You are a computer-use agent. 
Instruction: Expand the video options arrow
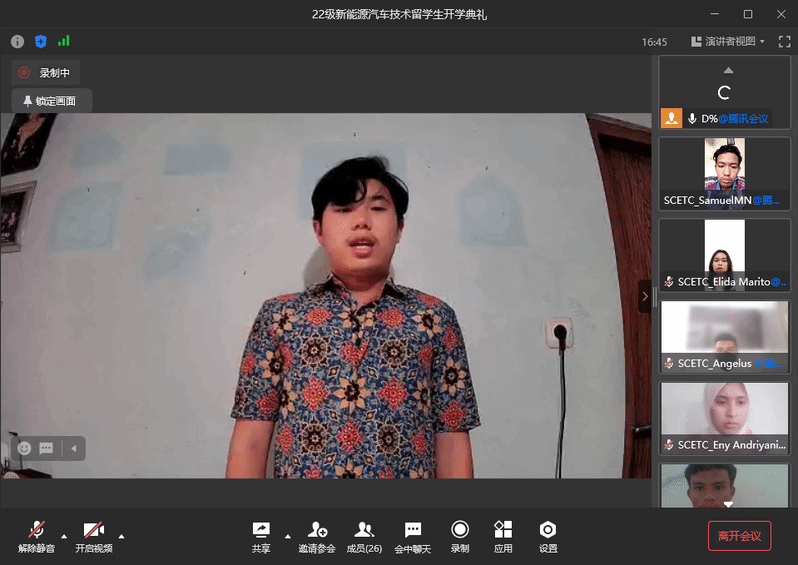click(122, 535)
